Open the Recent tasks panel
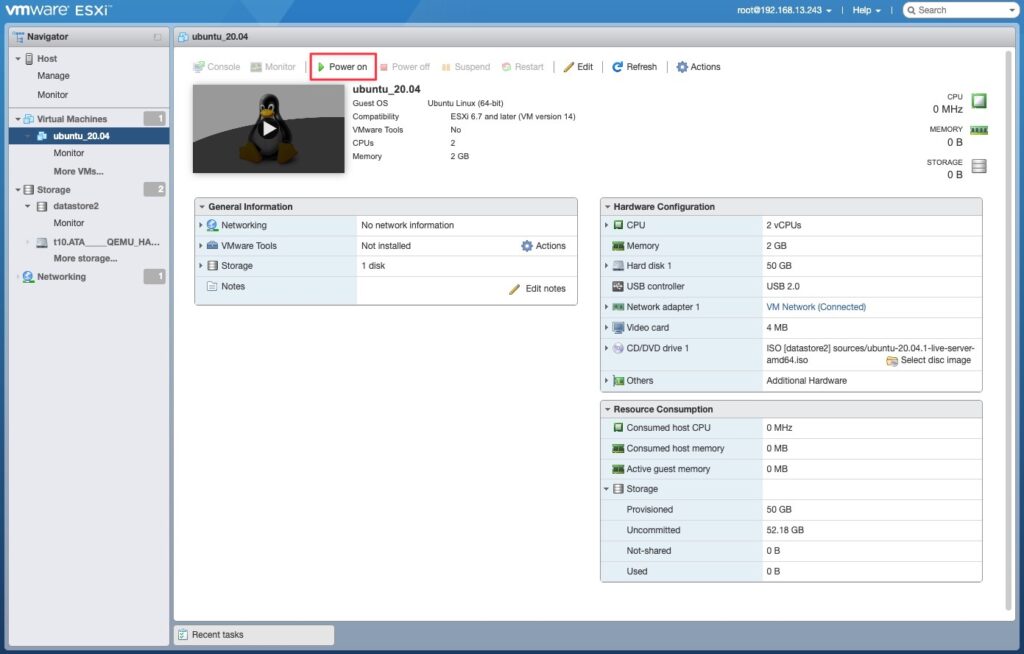Viewport: 1024px width, 654px height. pyautogui.click(x=254, y=634)
